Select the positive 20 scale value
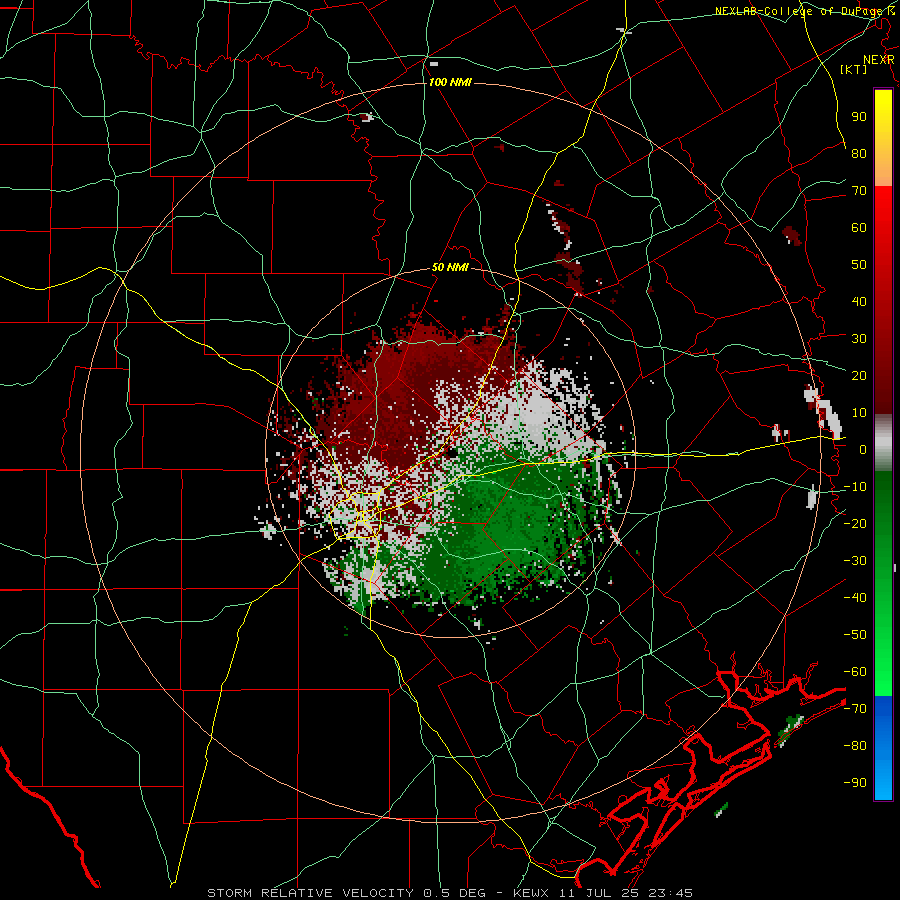Screen dimensions: 900x900 (x=859, y=376)
